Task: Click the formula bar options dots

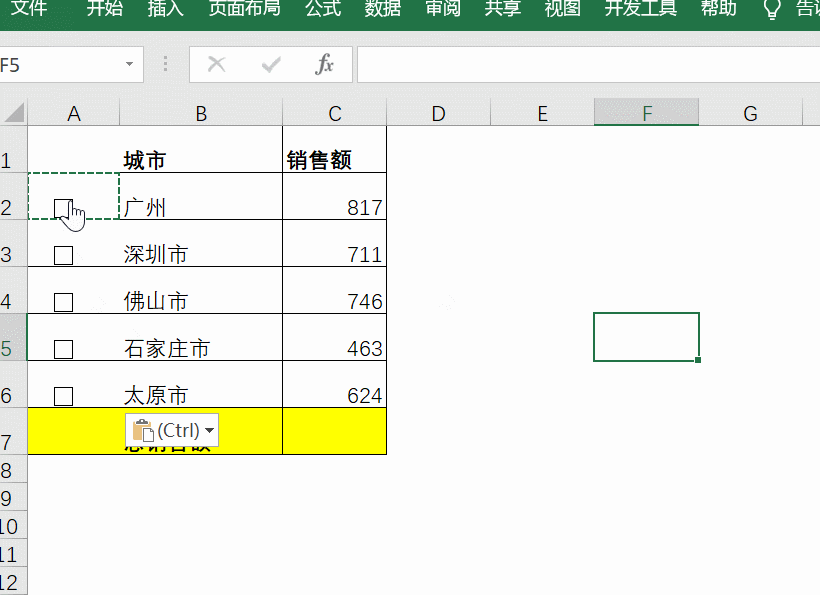Action: [x=165, y=64]
